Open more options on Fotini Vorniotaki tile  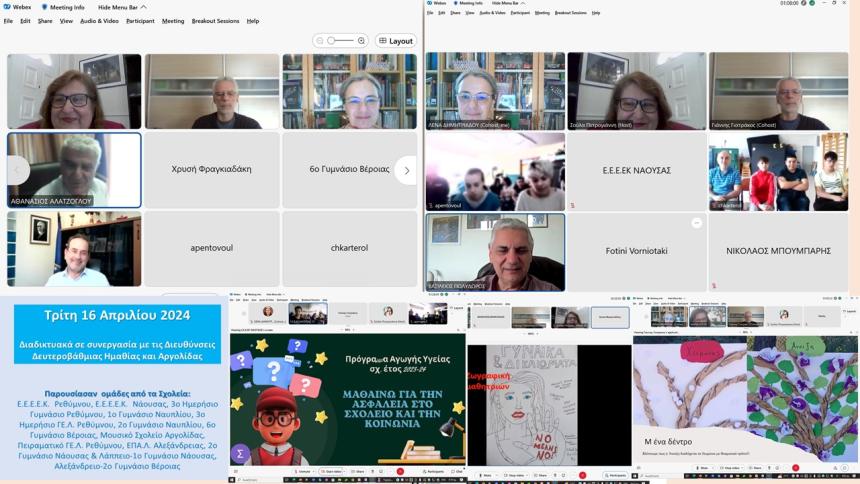[x=697, y=223]
